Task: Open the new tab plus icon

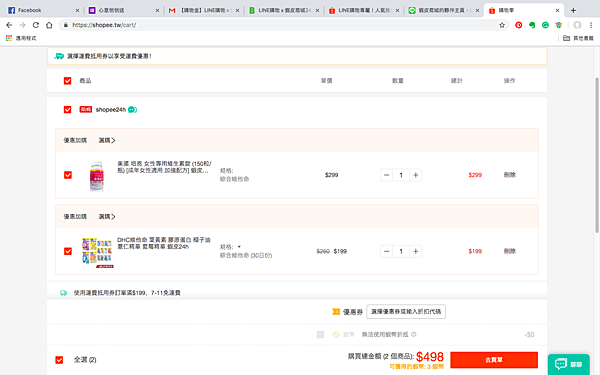Action: (x=573, y=10)
